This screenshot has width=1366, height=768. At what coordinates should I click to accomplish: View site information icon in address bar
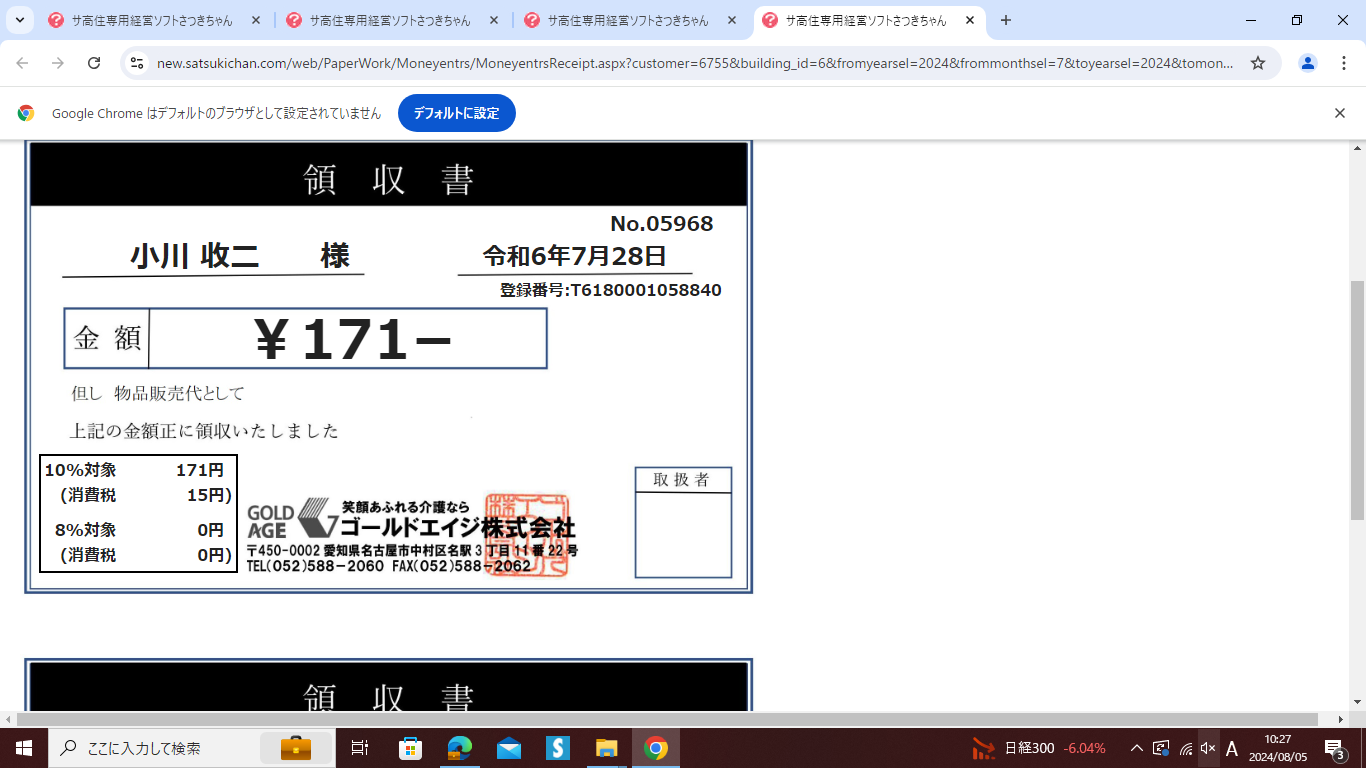pos(138,63)
